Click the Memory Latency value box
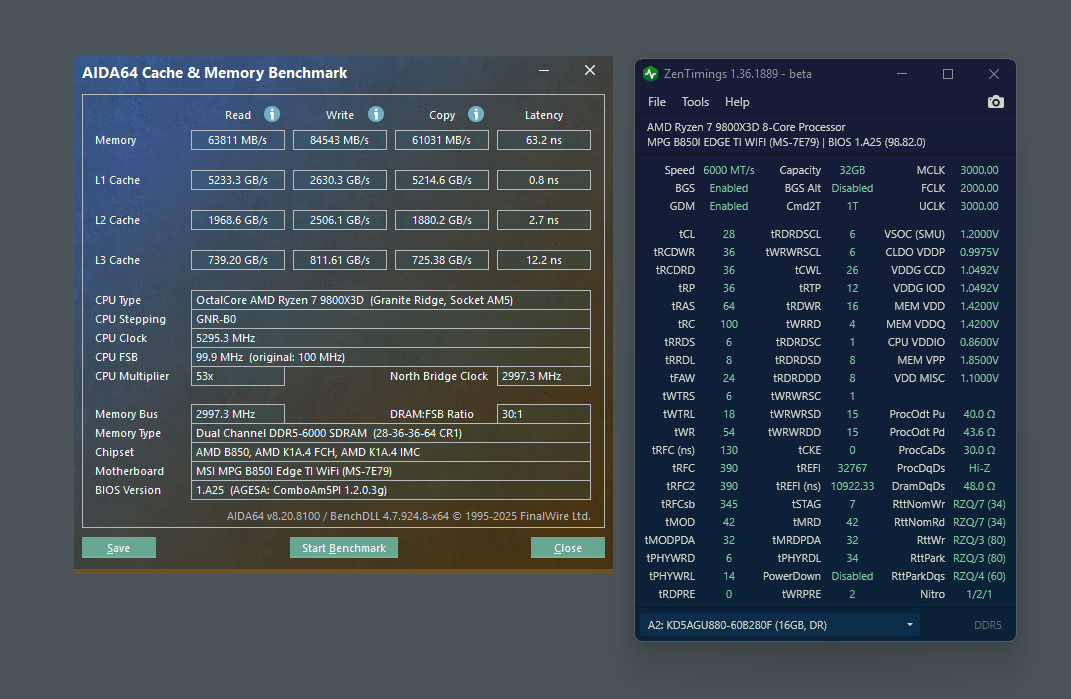The image size is (1071, 699). point(543,140)
